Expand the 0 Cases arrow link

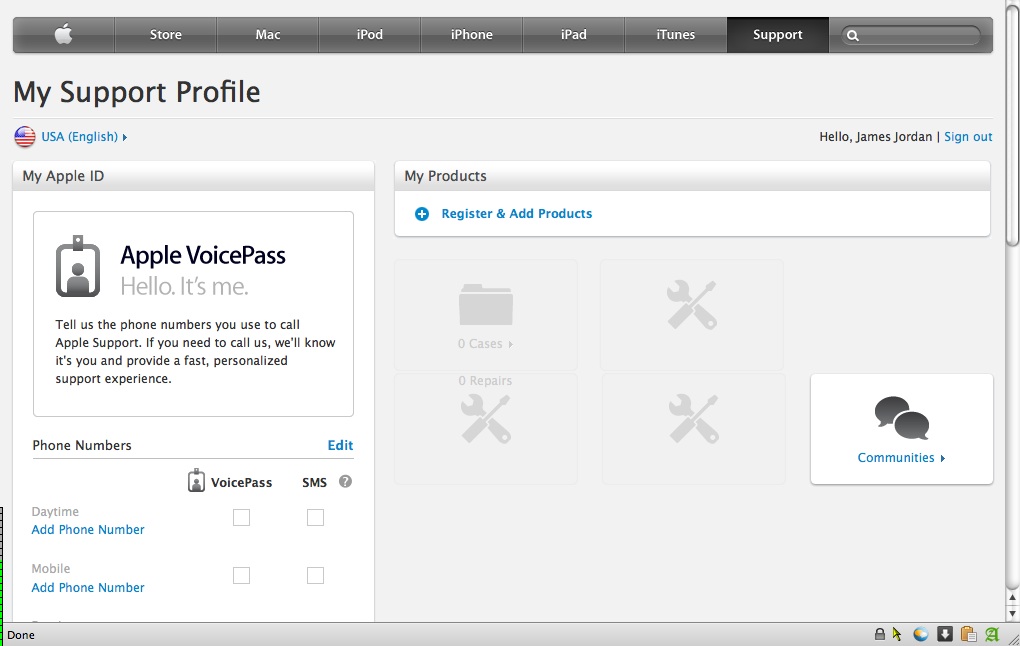point(485,343)
